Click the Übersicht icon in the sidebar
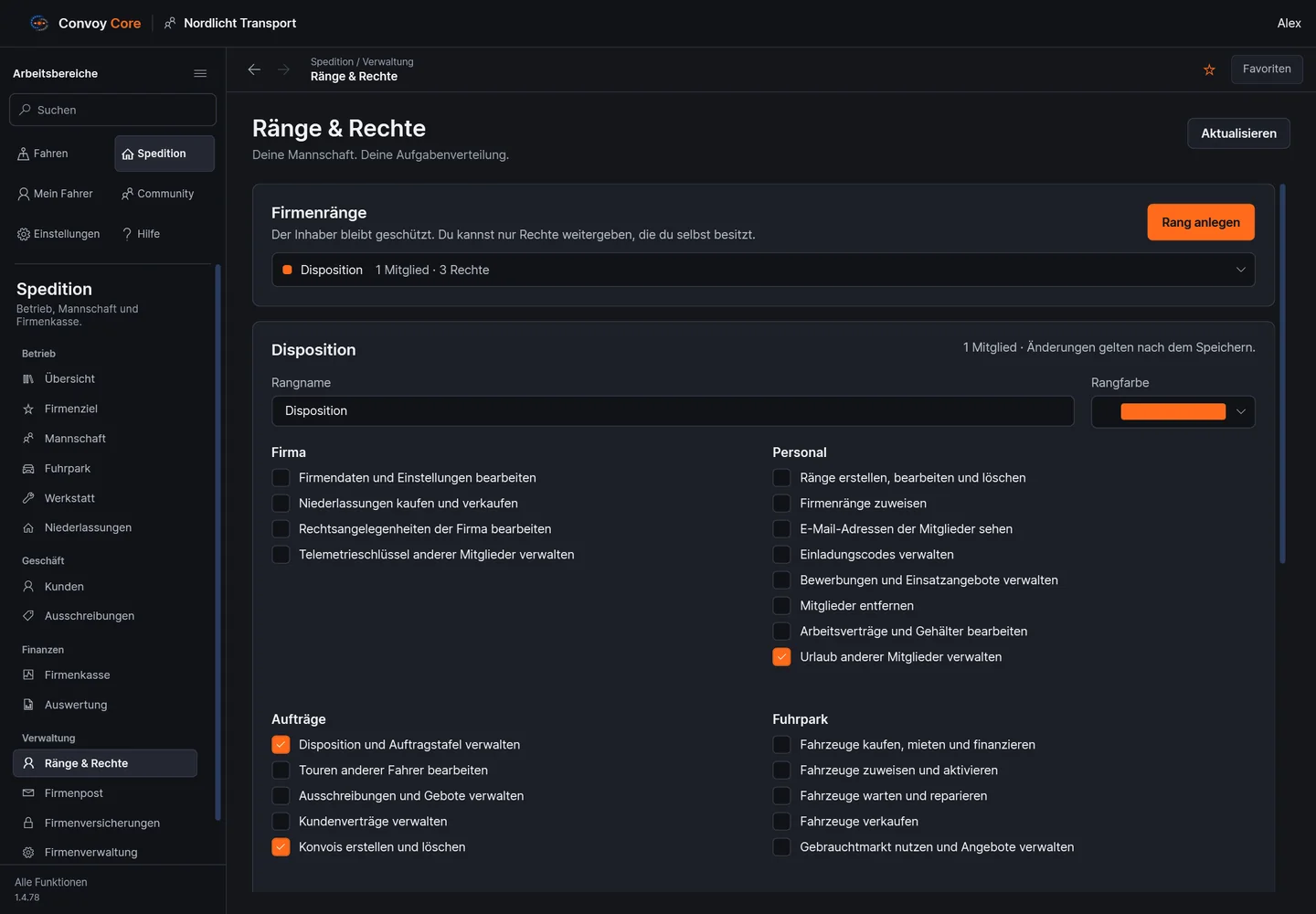Screen dimensions: 1316x914 [28, 378]
